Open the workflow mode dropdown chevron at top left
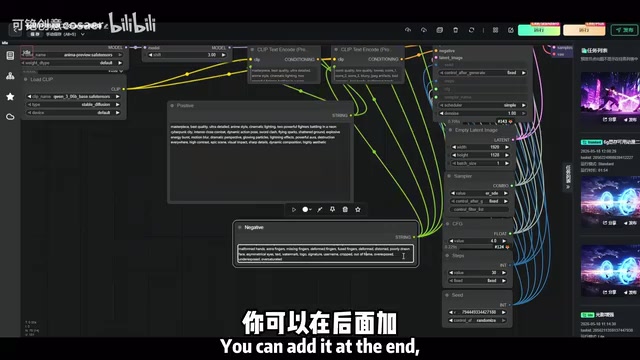This screenshot has height=360, width=640. pos(83,35)
